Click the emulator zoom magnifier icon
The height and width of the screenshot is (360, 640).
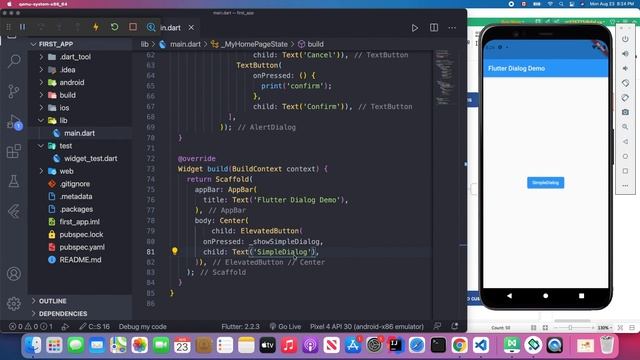[x=625, y=127]
